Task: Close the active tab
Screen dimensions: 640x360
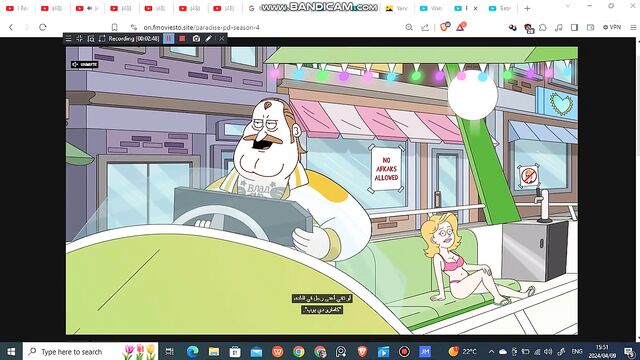Action: pos(476,8)
